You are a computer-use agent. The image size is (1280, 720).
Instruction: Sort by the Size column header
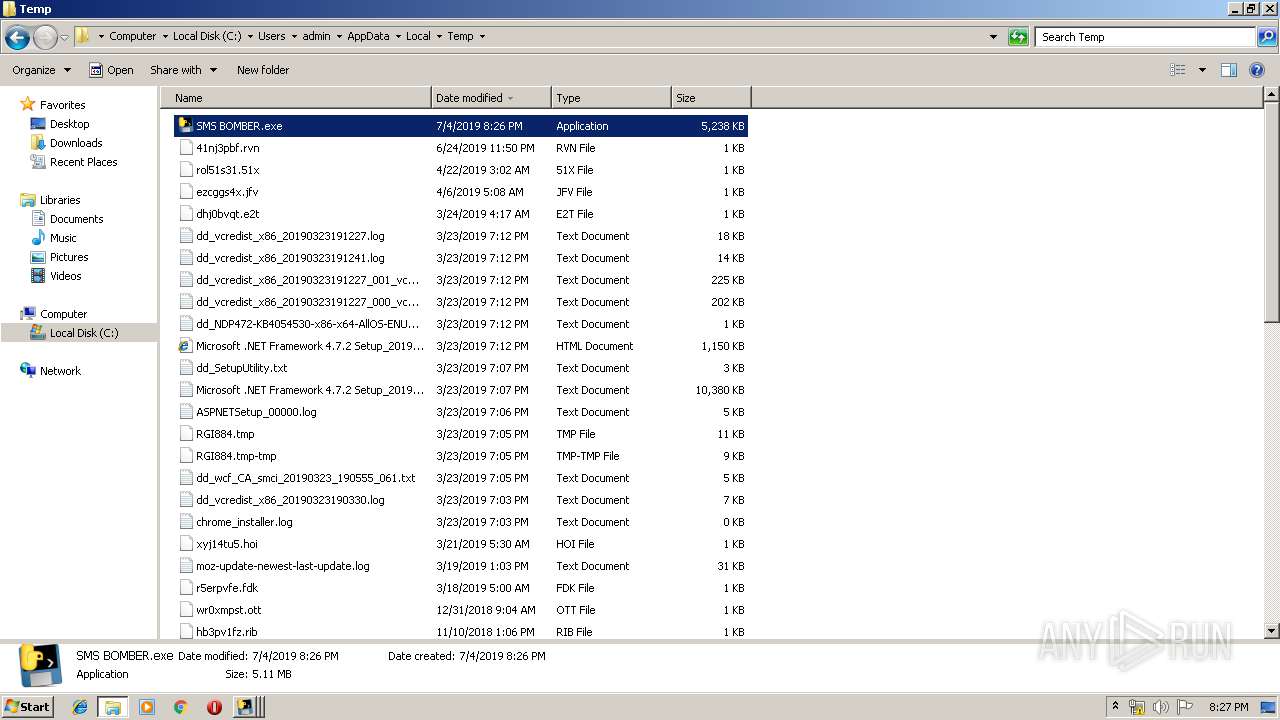click(711, 98)
